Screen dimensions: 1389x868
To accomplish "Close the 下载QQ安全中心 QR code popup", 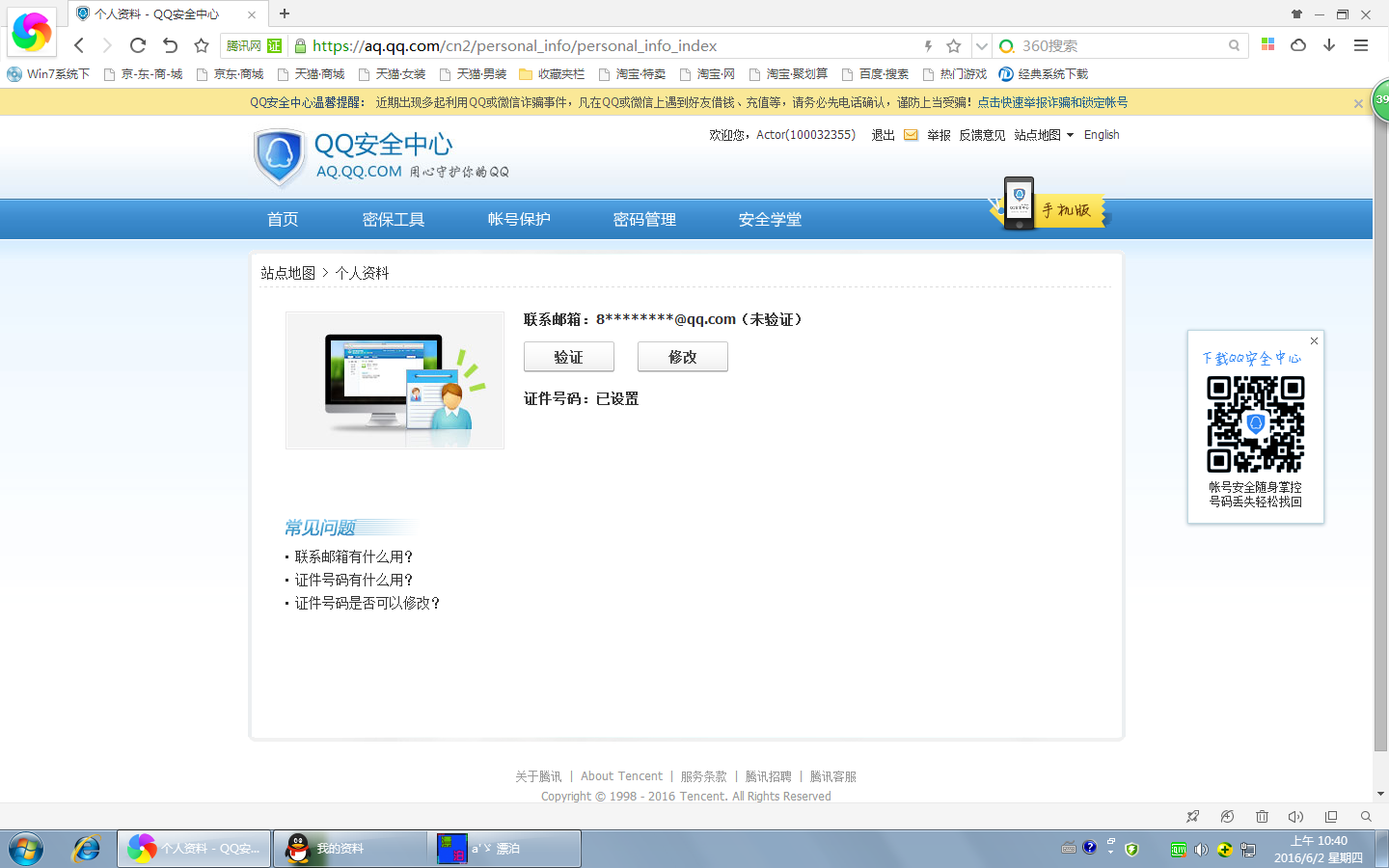I will coord(1314,340).
